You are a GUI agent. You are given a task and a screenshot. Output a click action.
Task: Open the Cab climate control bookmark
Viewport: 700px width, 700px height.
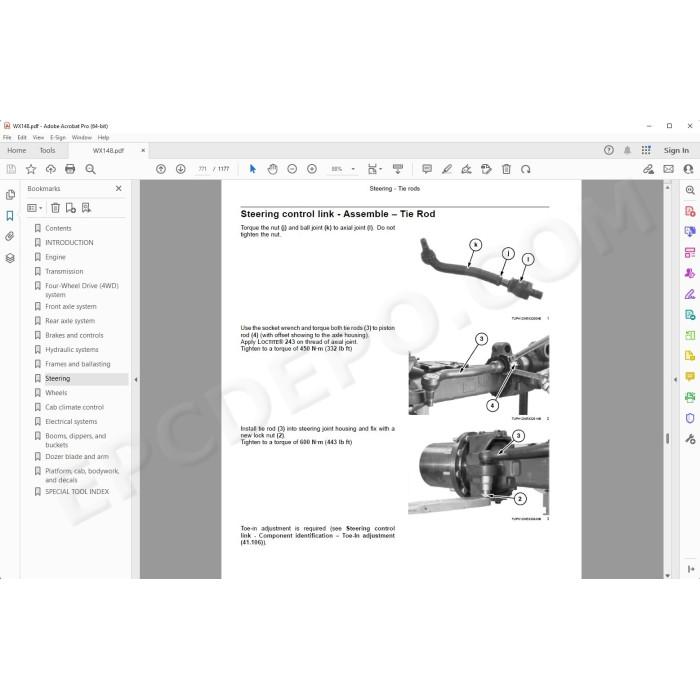coord(75,407)
